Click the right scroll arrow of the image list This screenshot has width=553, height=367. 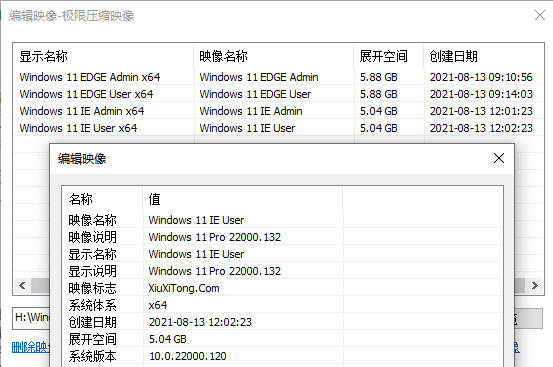pos(535,285)
